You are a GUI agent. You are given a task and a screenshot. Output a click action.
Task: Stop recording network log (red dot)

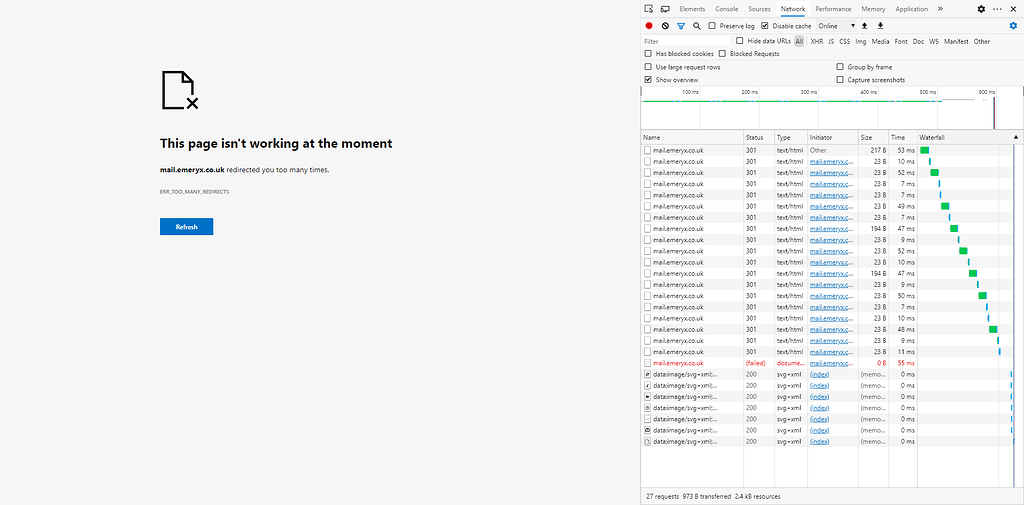pyautogui.click(x=649, y=26)
